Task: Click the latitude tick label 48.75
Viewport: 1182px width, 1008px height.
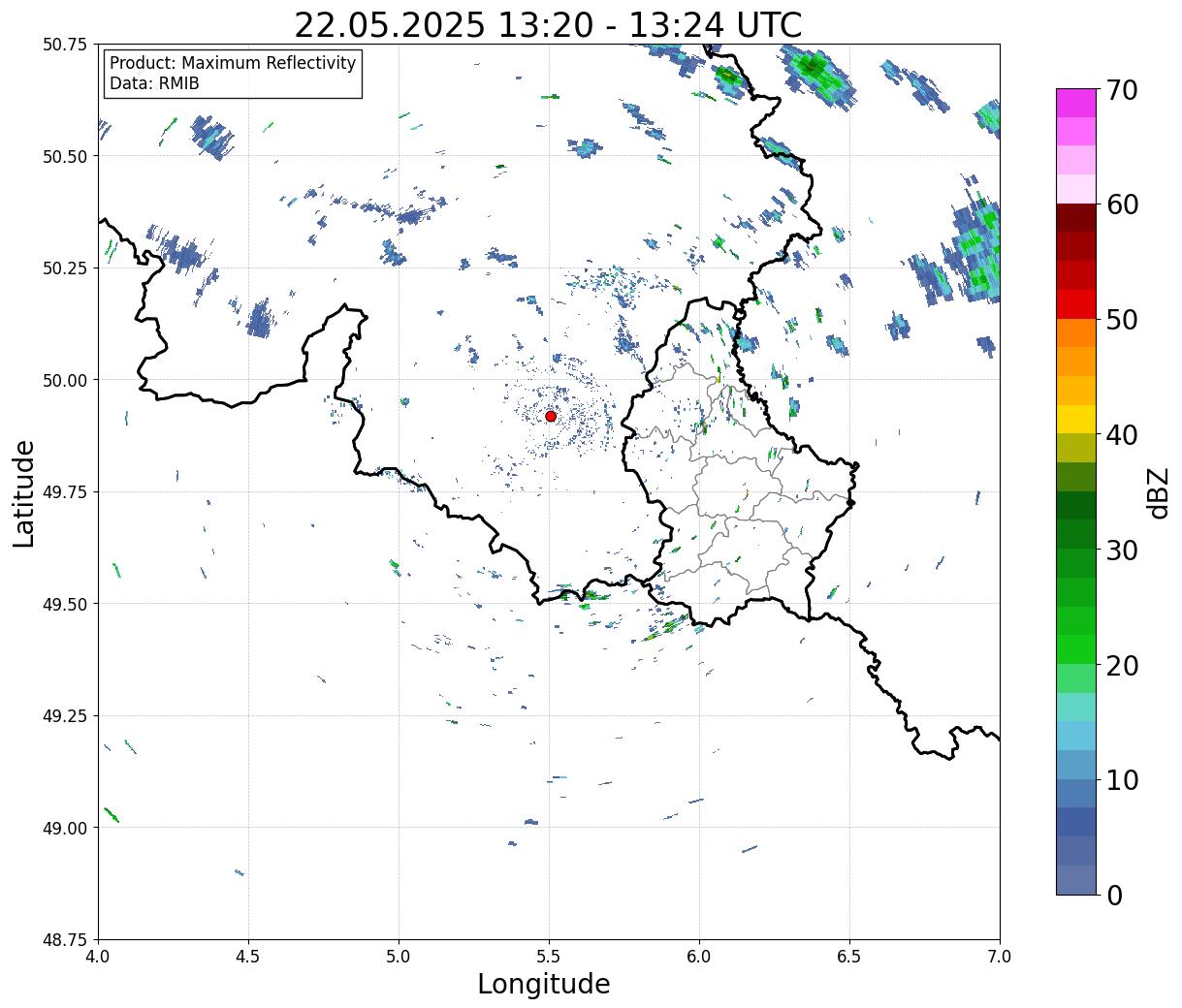Action: (65, 940)
